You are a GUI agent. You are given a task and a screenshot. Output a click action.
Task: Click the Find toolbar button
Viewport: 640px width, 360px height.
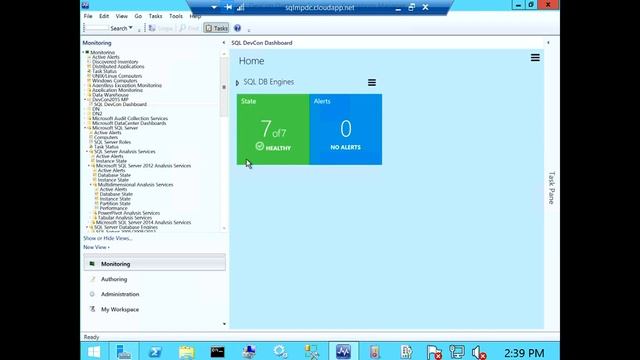click(x=189, y=28)
